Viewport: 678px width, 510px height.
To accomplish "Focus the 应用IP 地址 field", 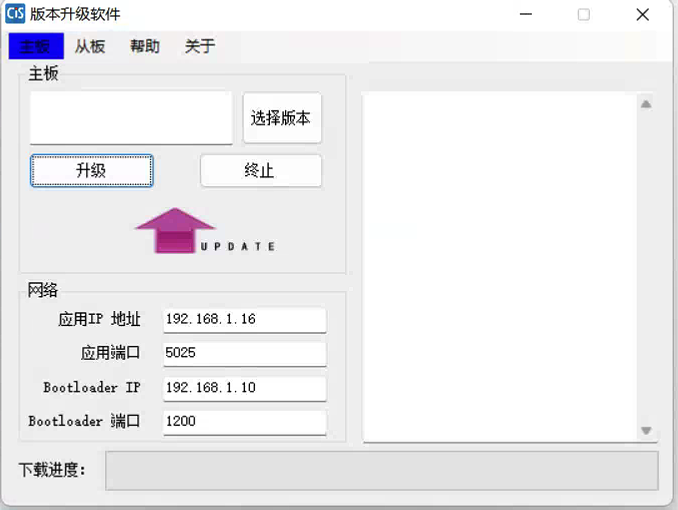I will click(243, 320).
